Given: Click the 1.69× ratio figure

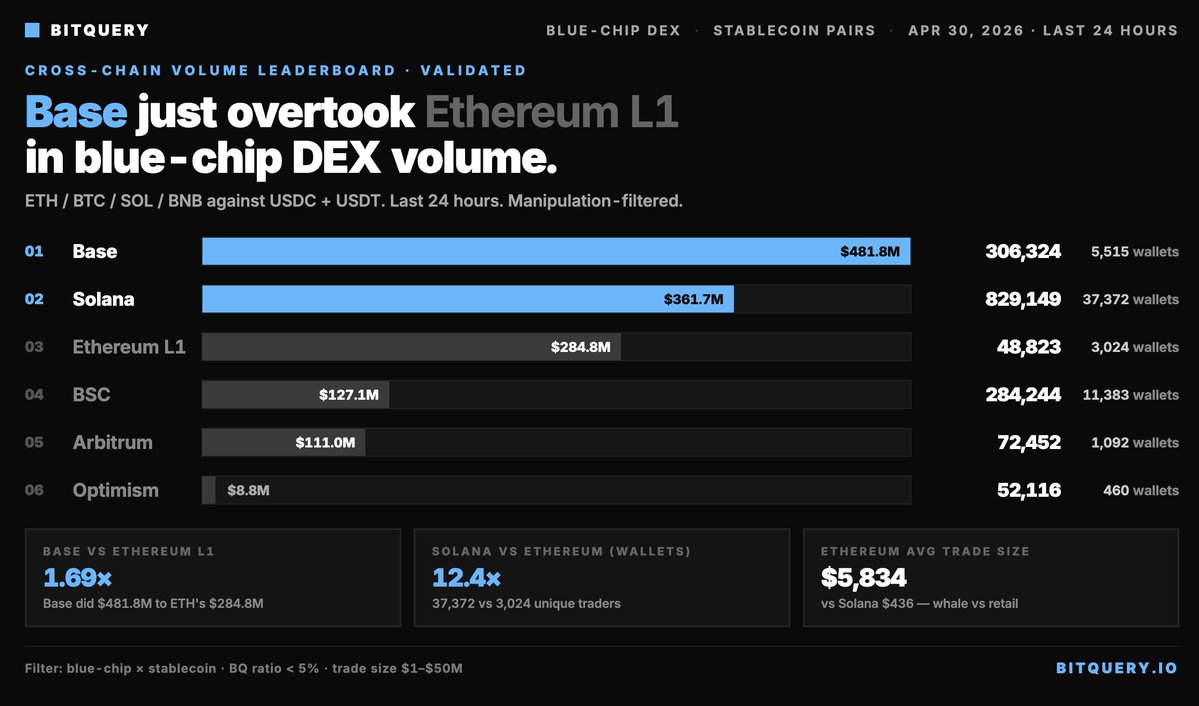Looking at the screenshot, I should click(x=77, y=577).
